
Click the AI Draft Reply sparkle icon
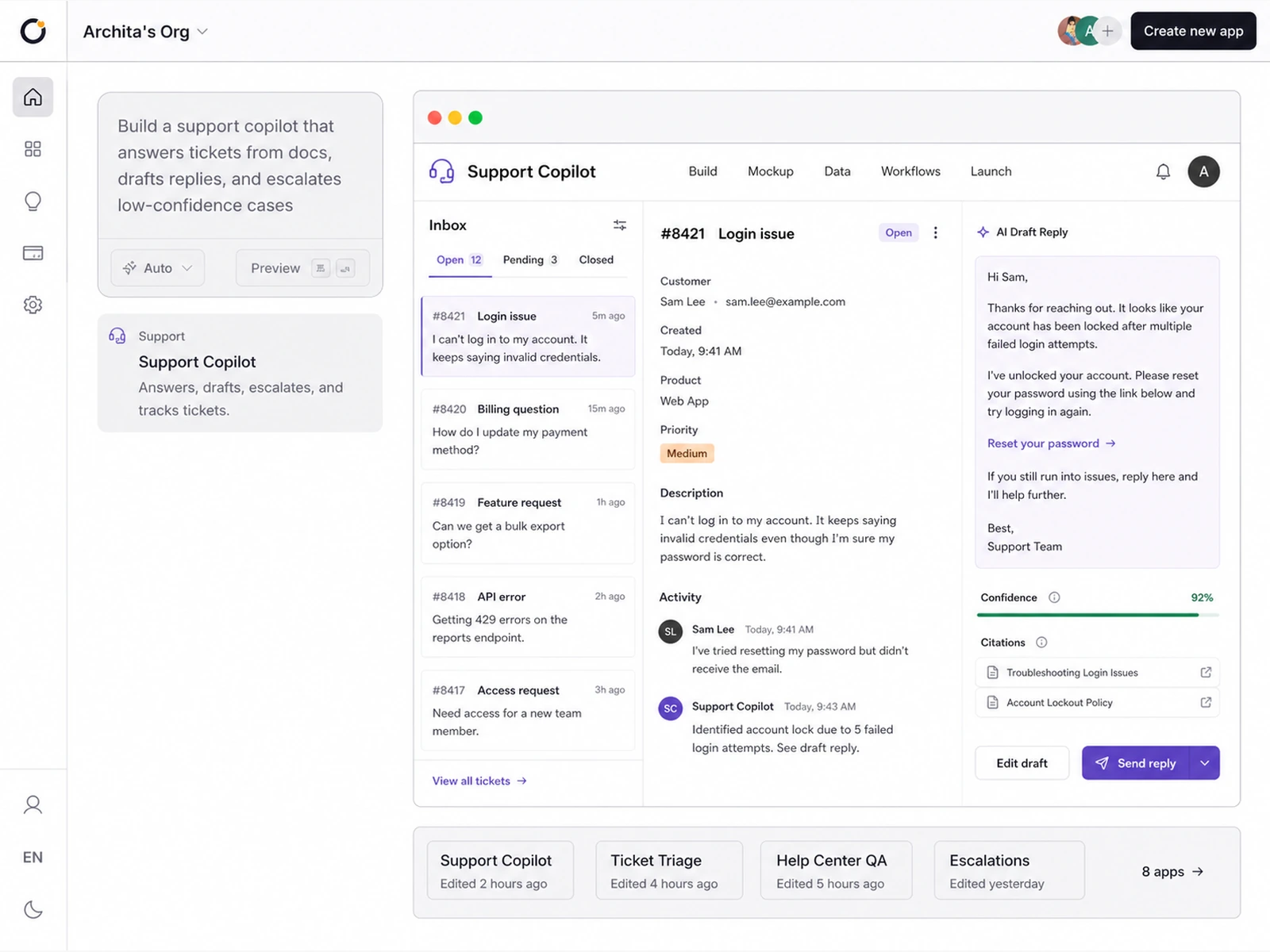click(x=983, y=232)
